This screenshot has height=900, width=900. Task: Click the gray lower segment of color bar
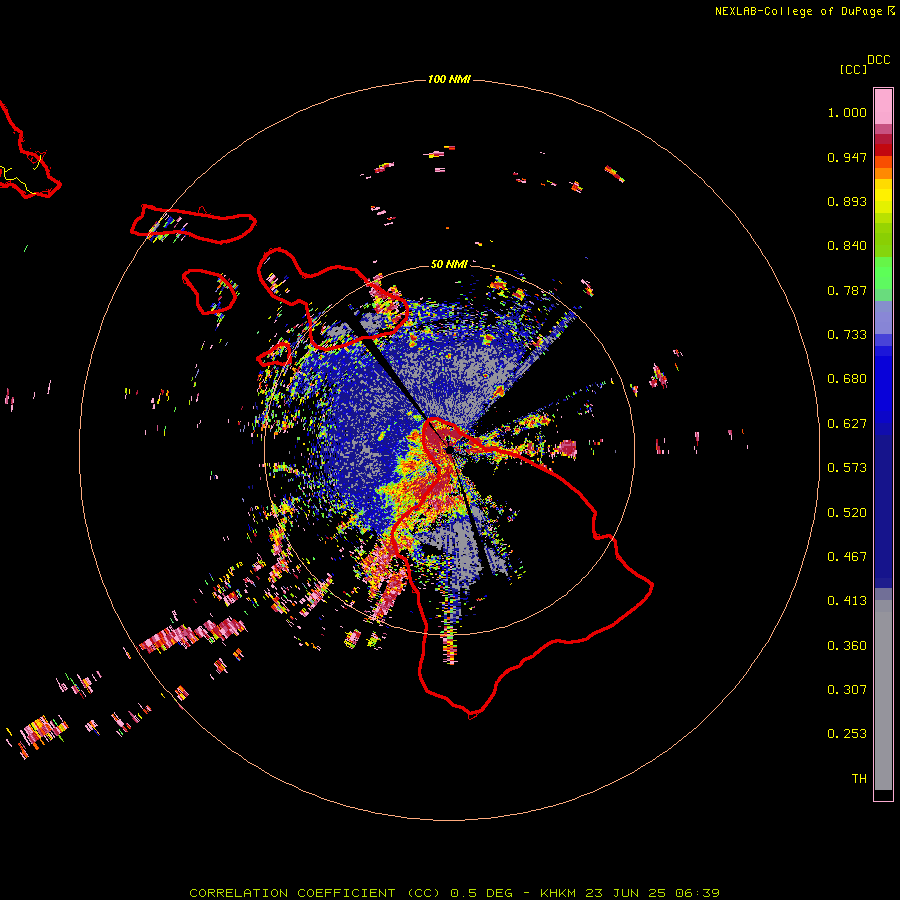883,695
